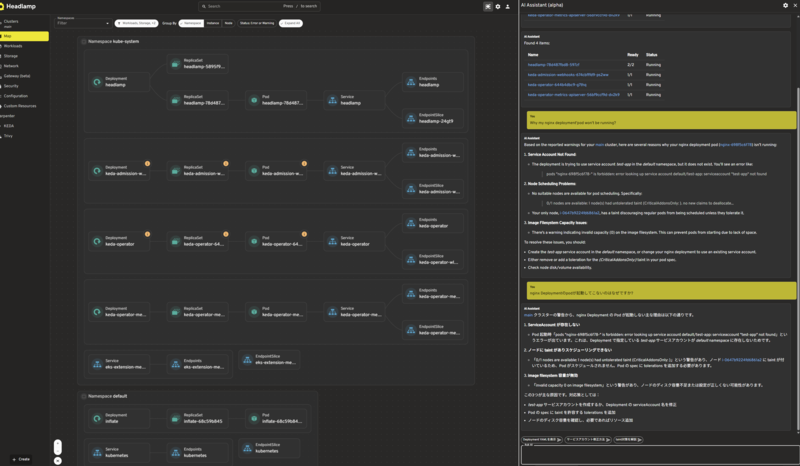This screenshot has height=466, width=800.
Task: Select the headlamp-78d487 ReplicaSet node
Action: 197,100
